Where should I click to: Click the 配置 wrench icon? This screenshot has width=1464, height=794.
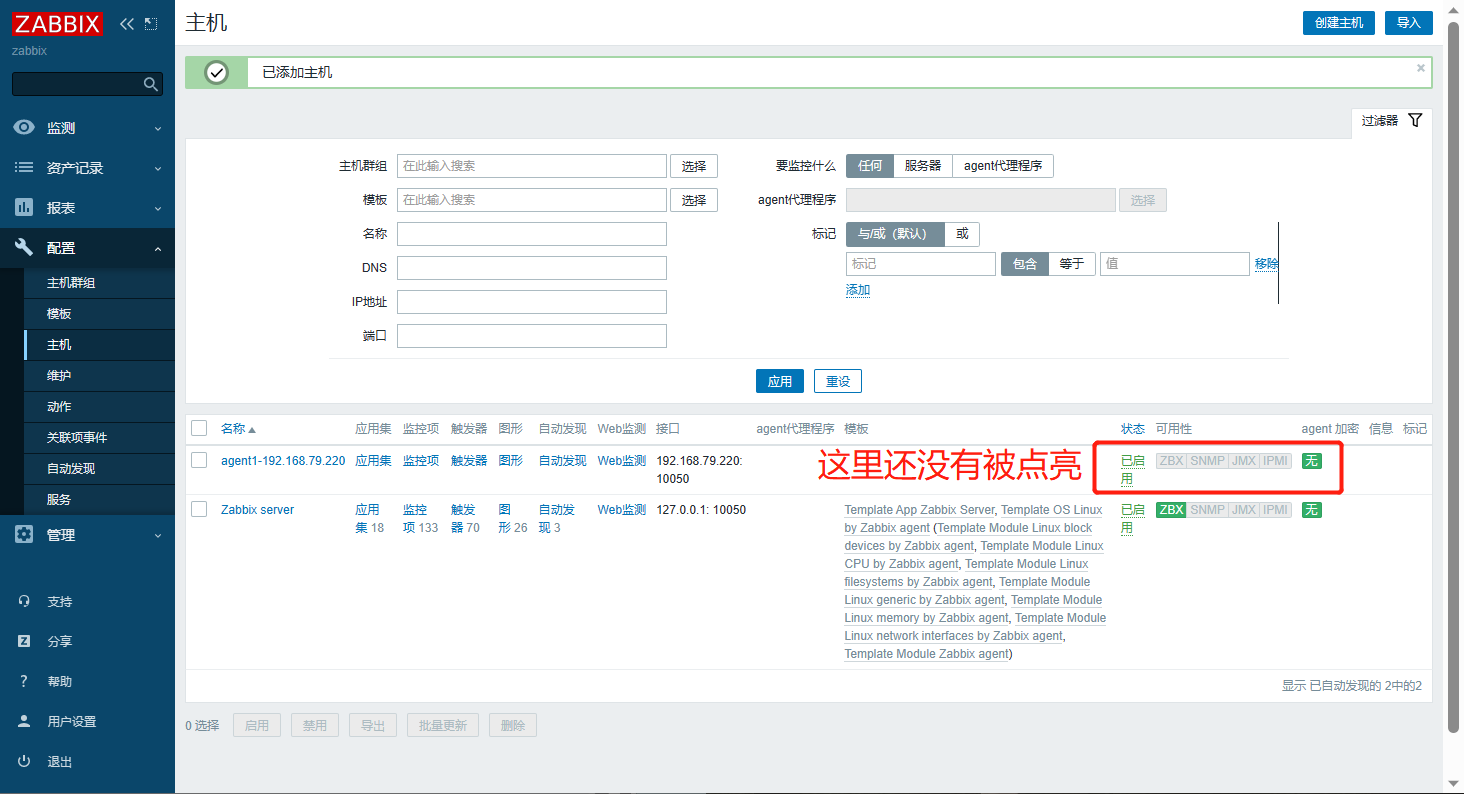24,248
